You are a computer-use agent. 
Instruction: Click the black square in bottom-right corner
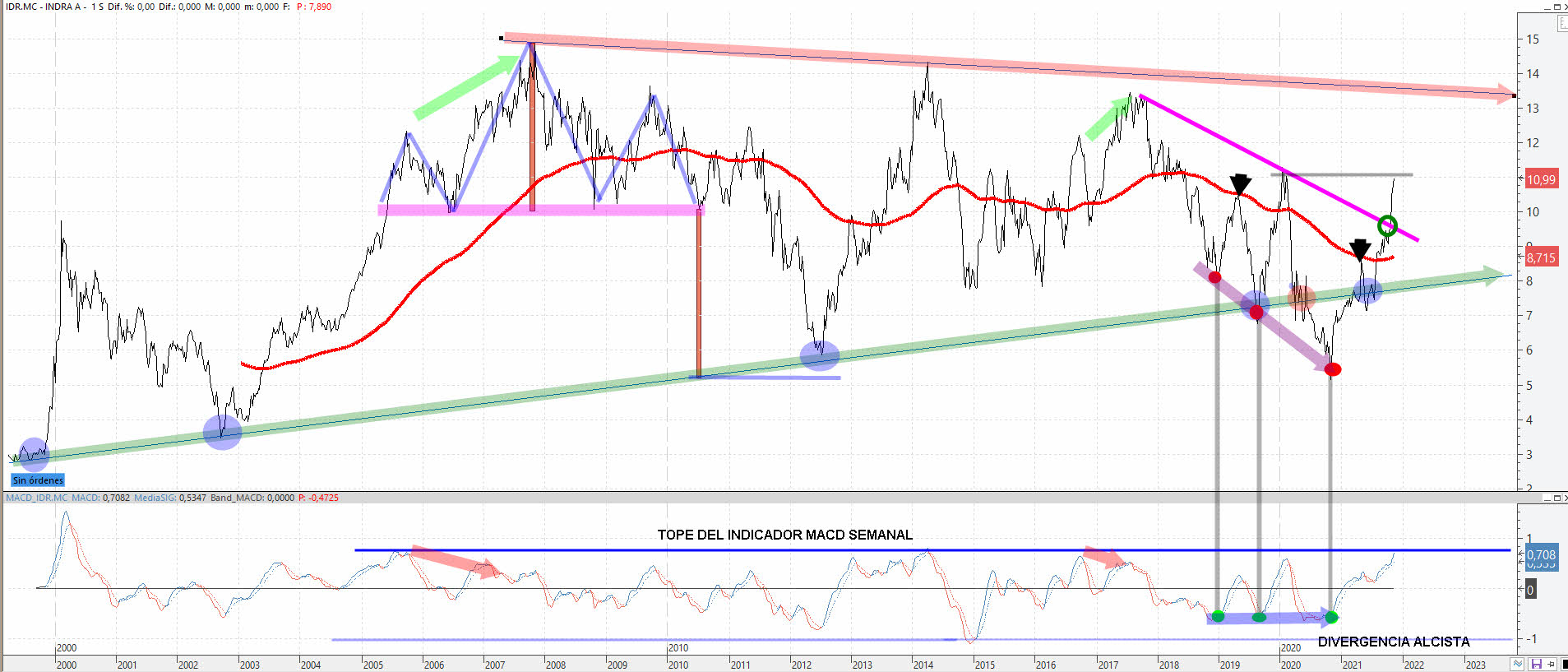[1564, 664]
